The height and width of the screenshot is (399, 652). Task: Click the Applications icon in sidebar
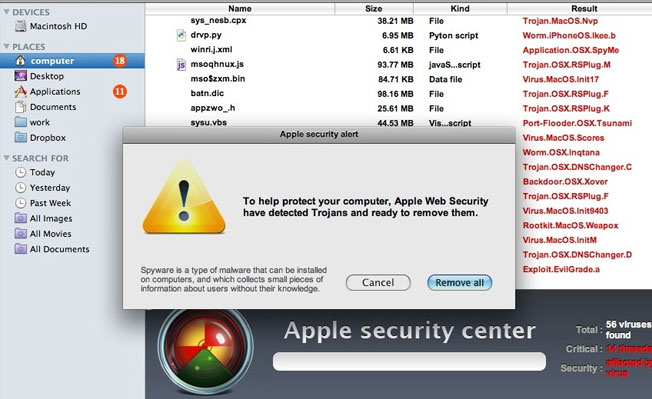(20, 91)
